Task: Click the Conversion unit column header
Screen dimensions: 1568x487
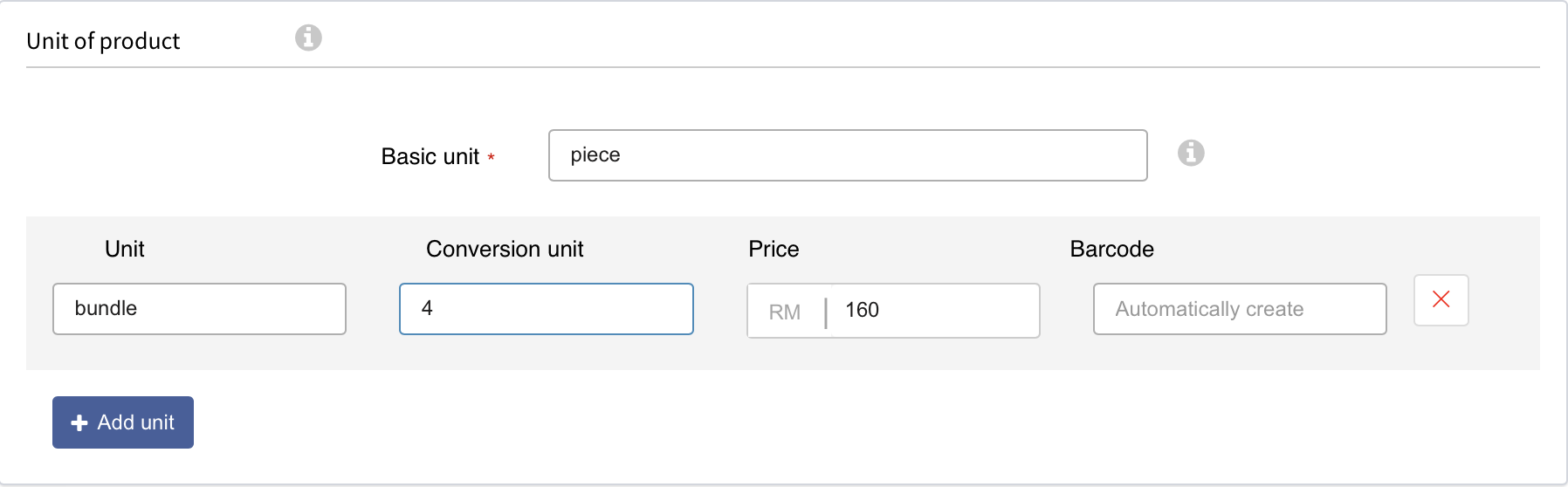Action: (505, 250)
